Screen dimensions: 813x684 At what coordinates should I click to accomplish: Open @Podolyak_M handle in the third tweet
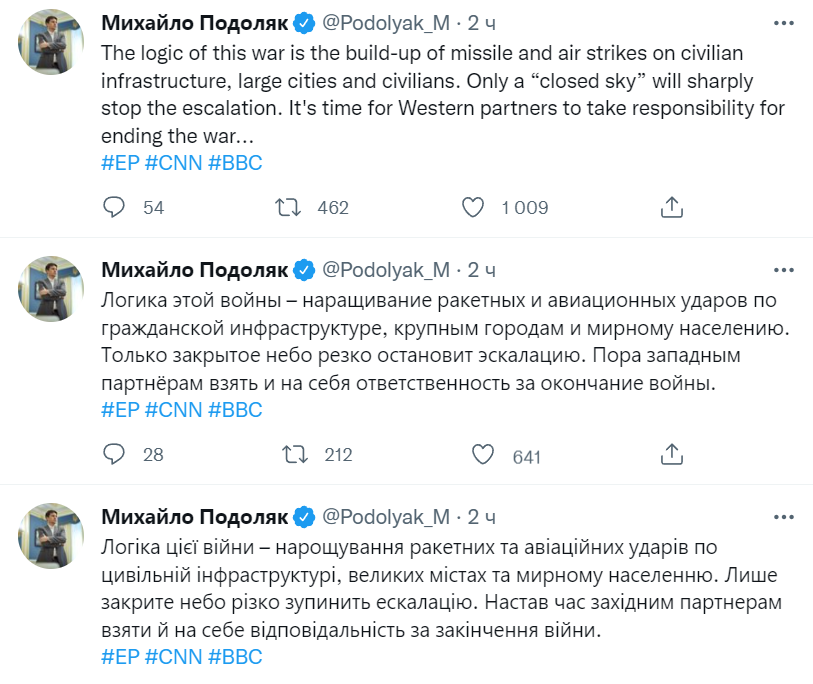tap(385, 517)
